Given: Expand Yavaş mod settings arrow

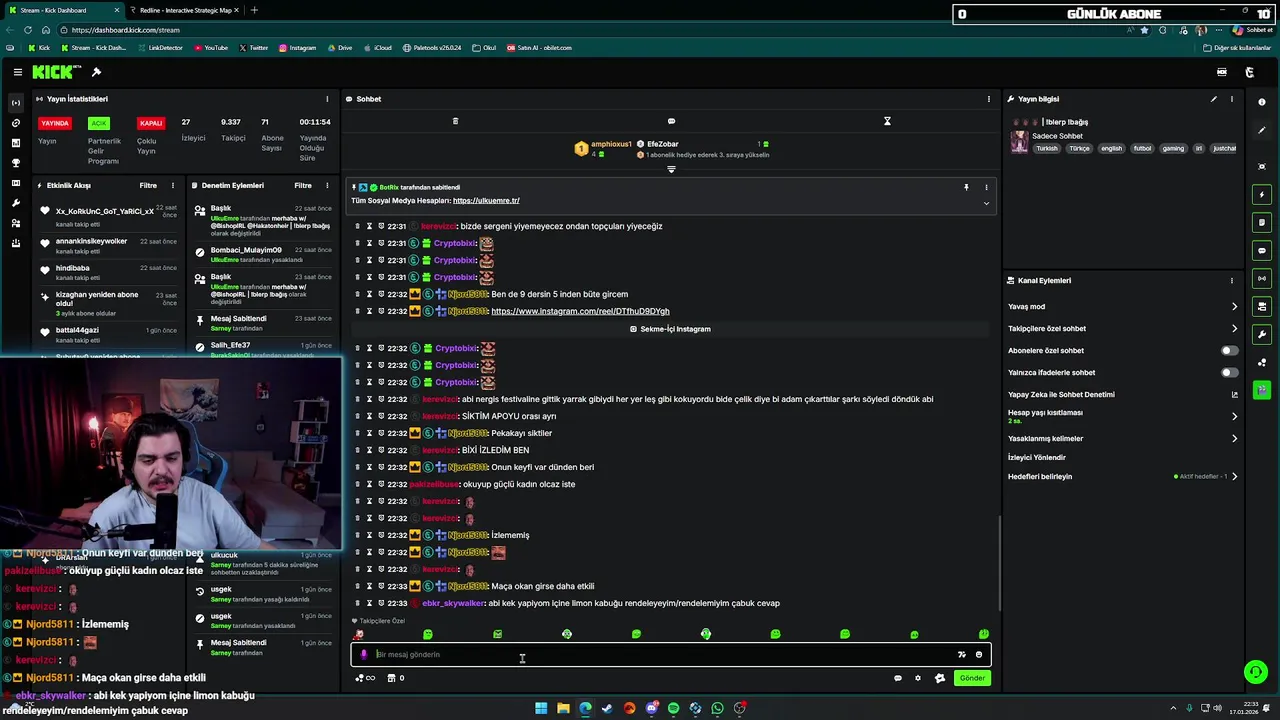Looking at the screenshot, I should pyautogui.click(x=1234, y=307).
